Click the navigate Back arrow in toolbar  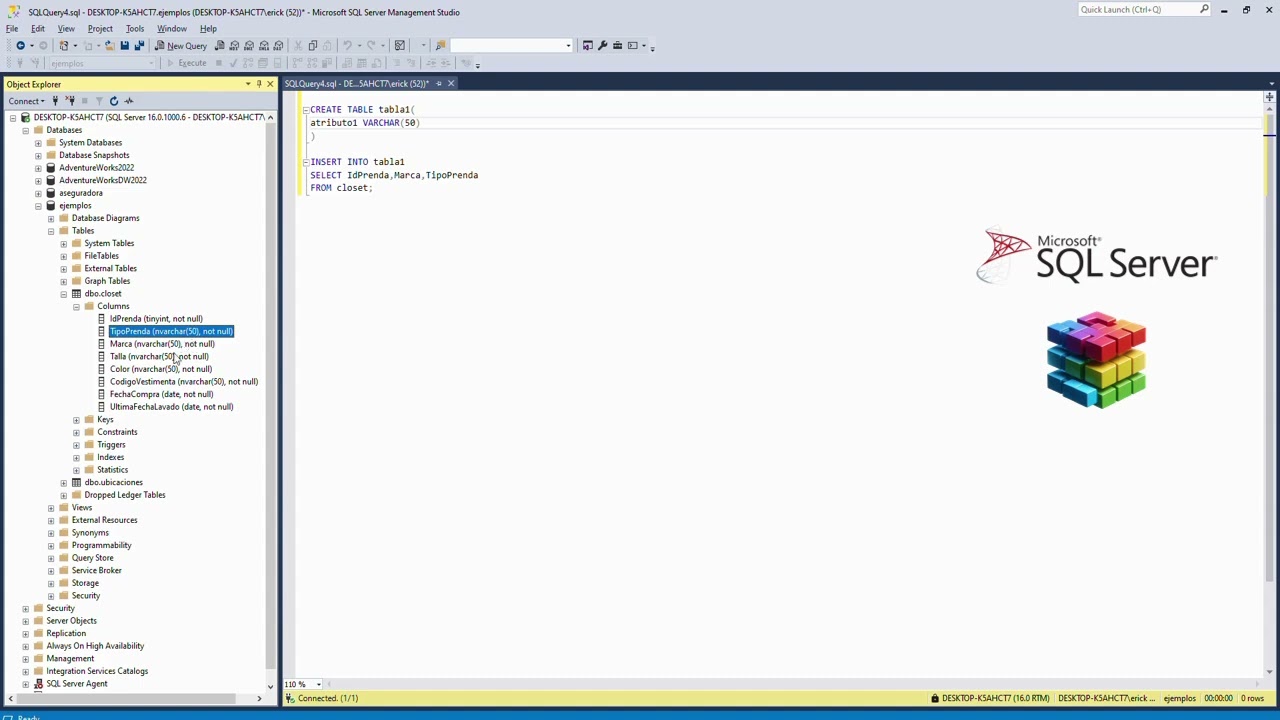[x=20, y=45]
